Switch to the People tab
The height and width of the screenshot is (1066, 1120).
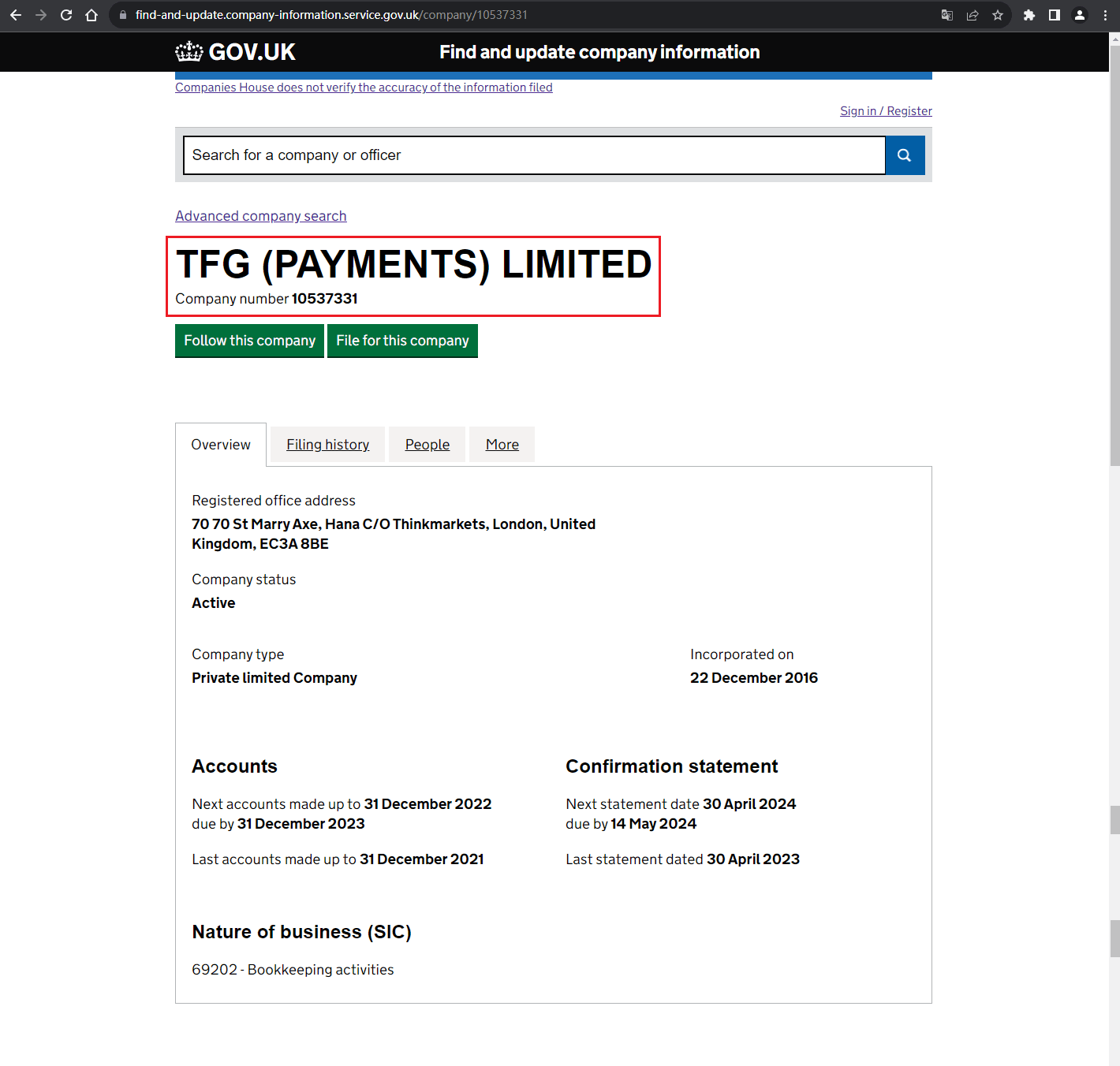point(427,445)
